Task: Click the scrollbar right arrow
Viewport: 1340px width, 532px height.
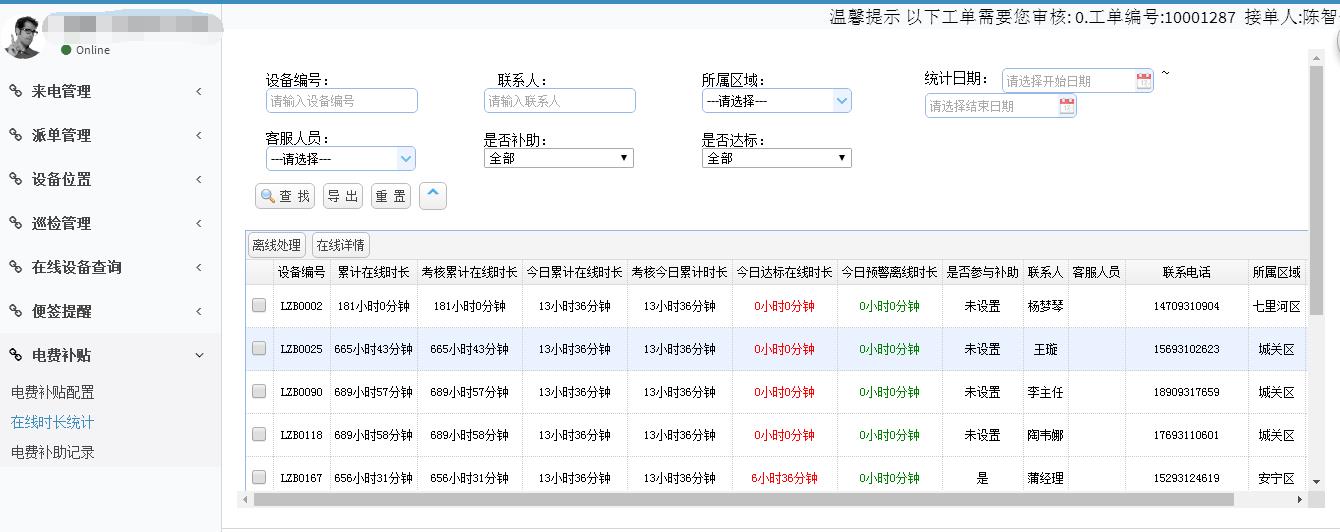Action: tap(1300, 499)
